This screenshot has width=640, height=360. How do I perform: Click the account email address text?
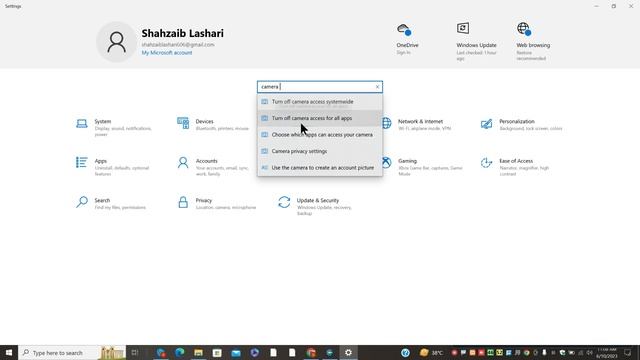pyautogui.click(x=178, y=44)
